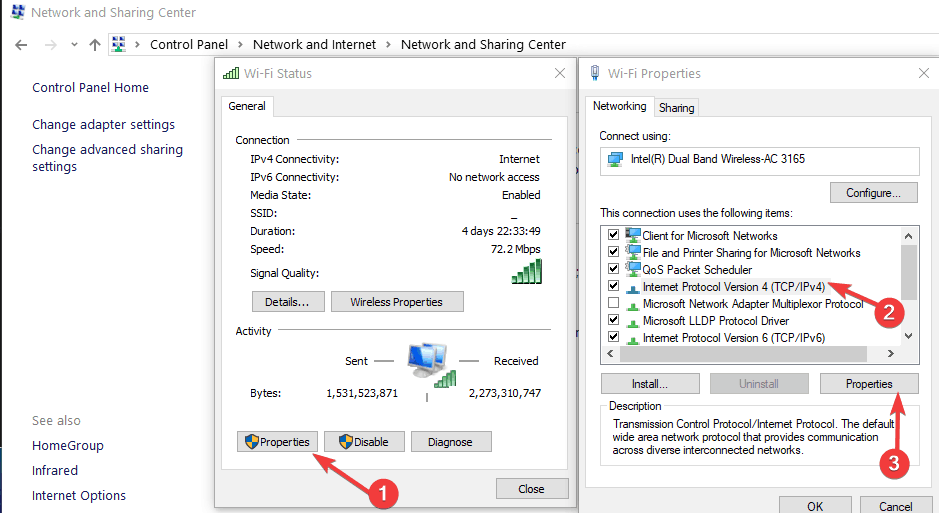Toggle Internet Protocol Version 4 checkbox
This screenshot has height=513, width=939.
pos(613,286)
